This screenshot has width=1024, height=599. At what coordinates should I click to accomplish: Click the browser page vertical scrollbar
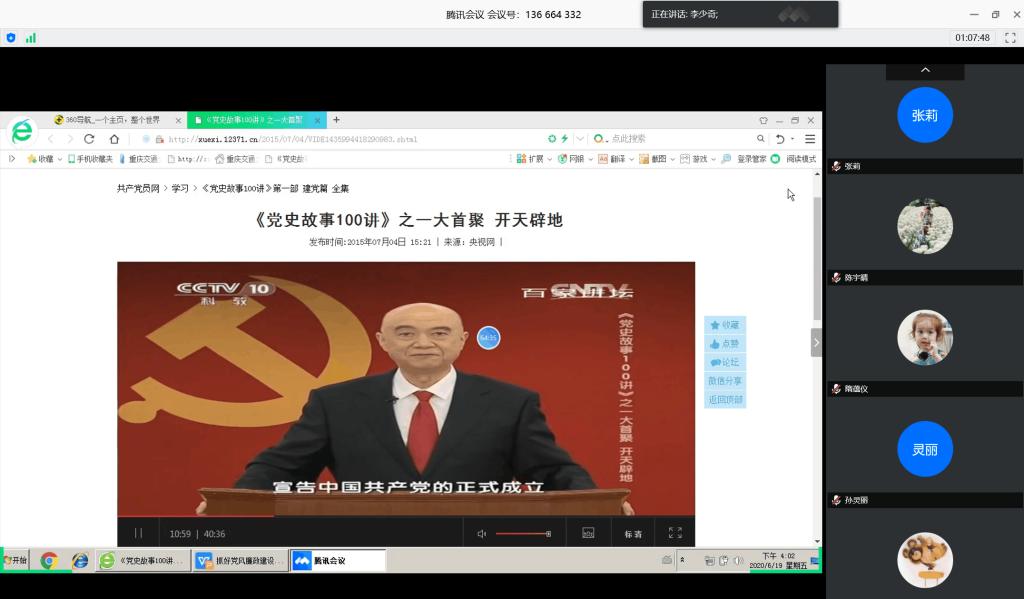click(x=817, y=258)
